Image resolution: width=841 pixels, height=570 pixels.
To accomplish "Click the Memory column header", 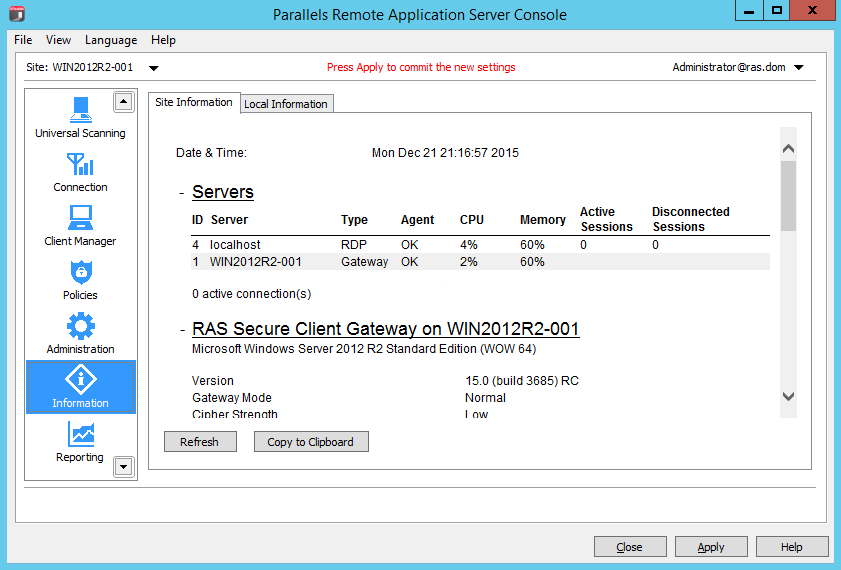I will 543,220.
